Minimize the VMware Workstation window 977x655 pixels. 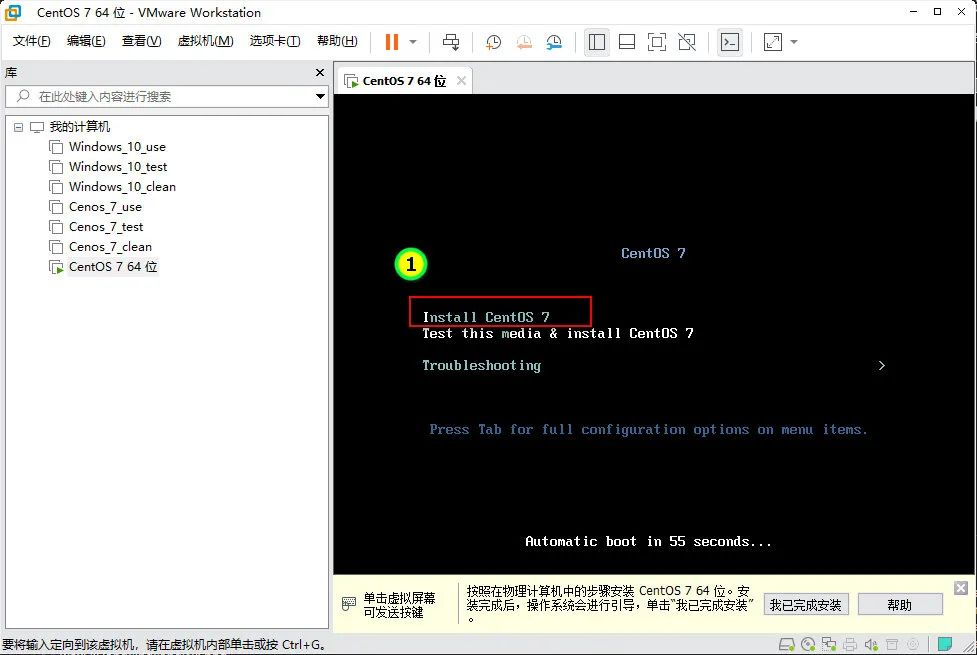[x=913, y=12]
